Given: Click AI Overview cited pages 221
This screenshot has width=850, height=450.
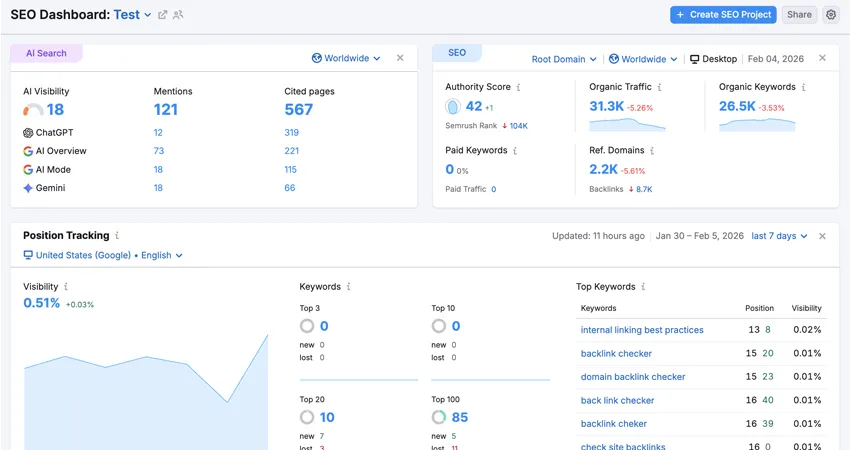Looking at the screenshot, I should tap(292, 151).
